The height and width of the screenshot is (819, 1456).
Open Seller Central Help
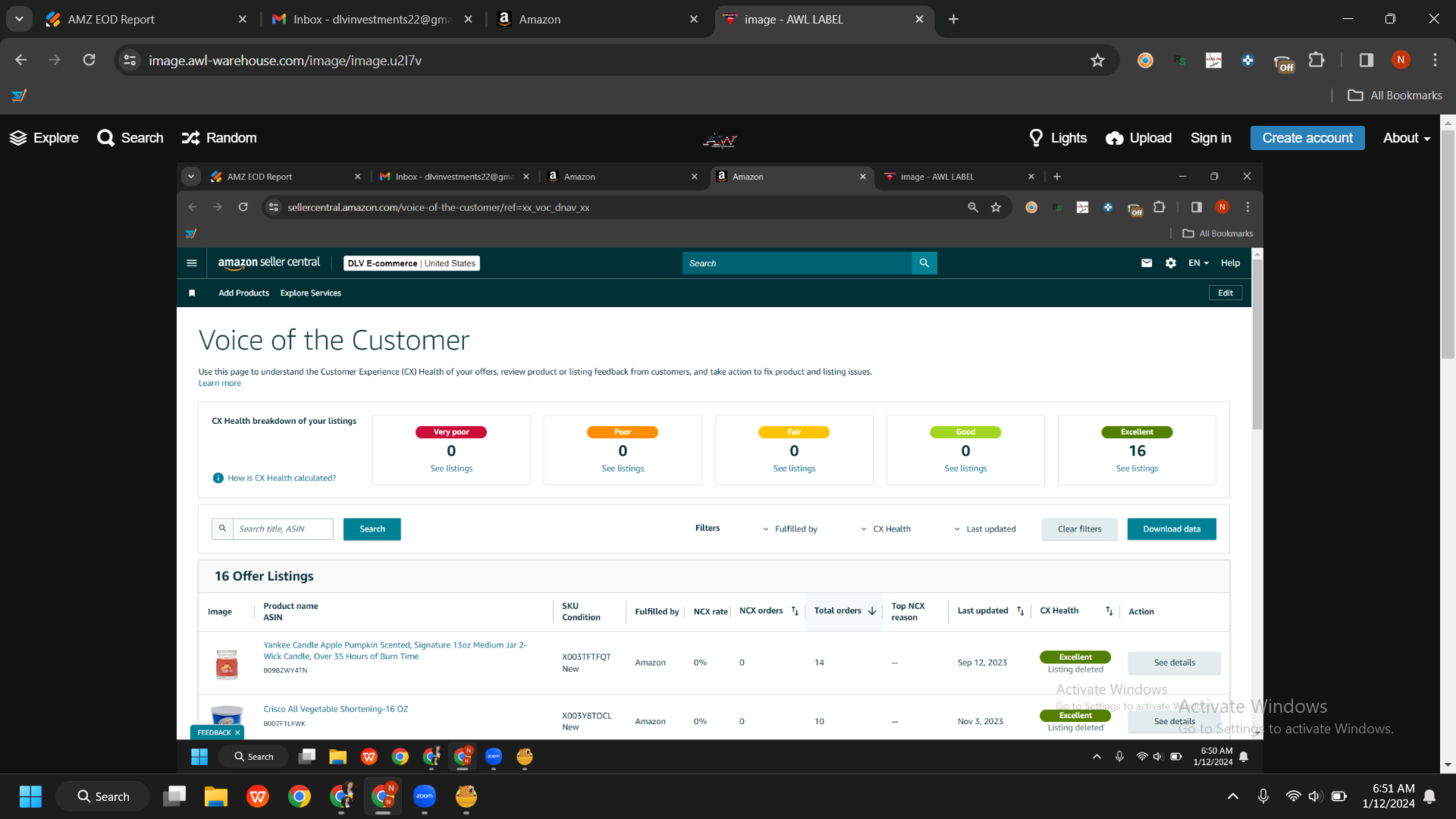click(1230, 263)
